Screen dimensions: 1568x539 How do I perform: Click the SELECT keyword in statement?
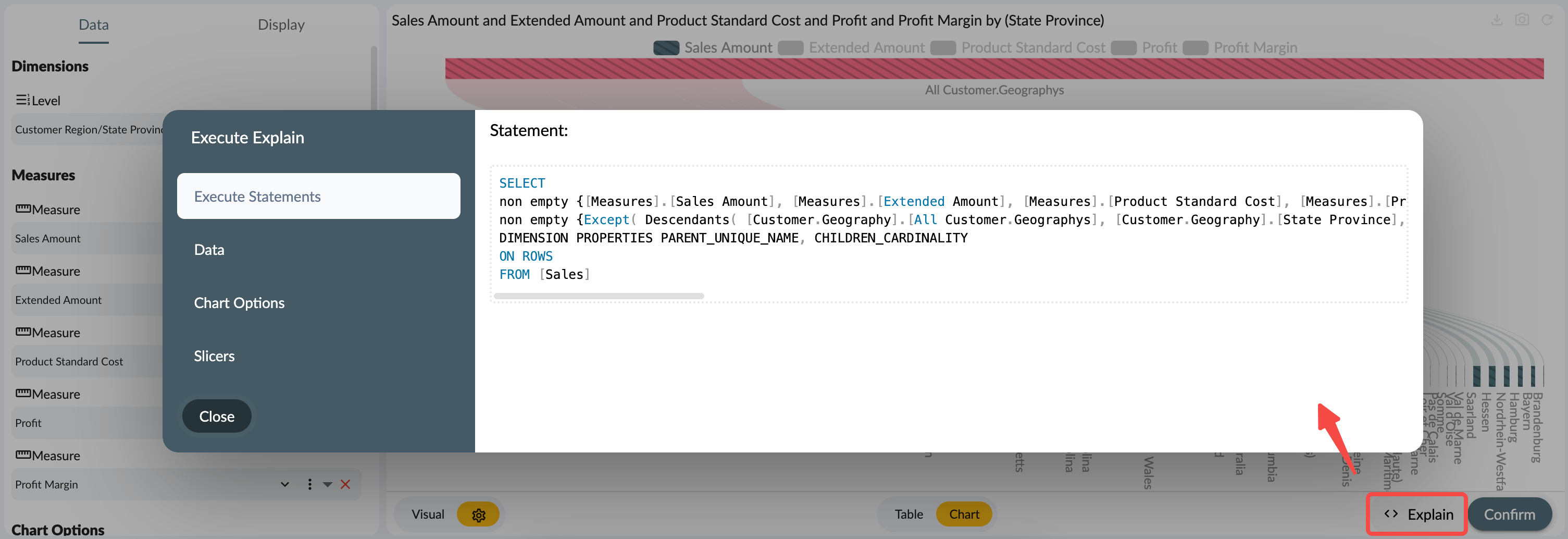coord(521,183)
